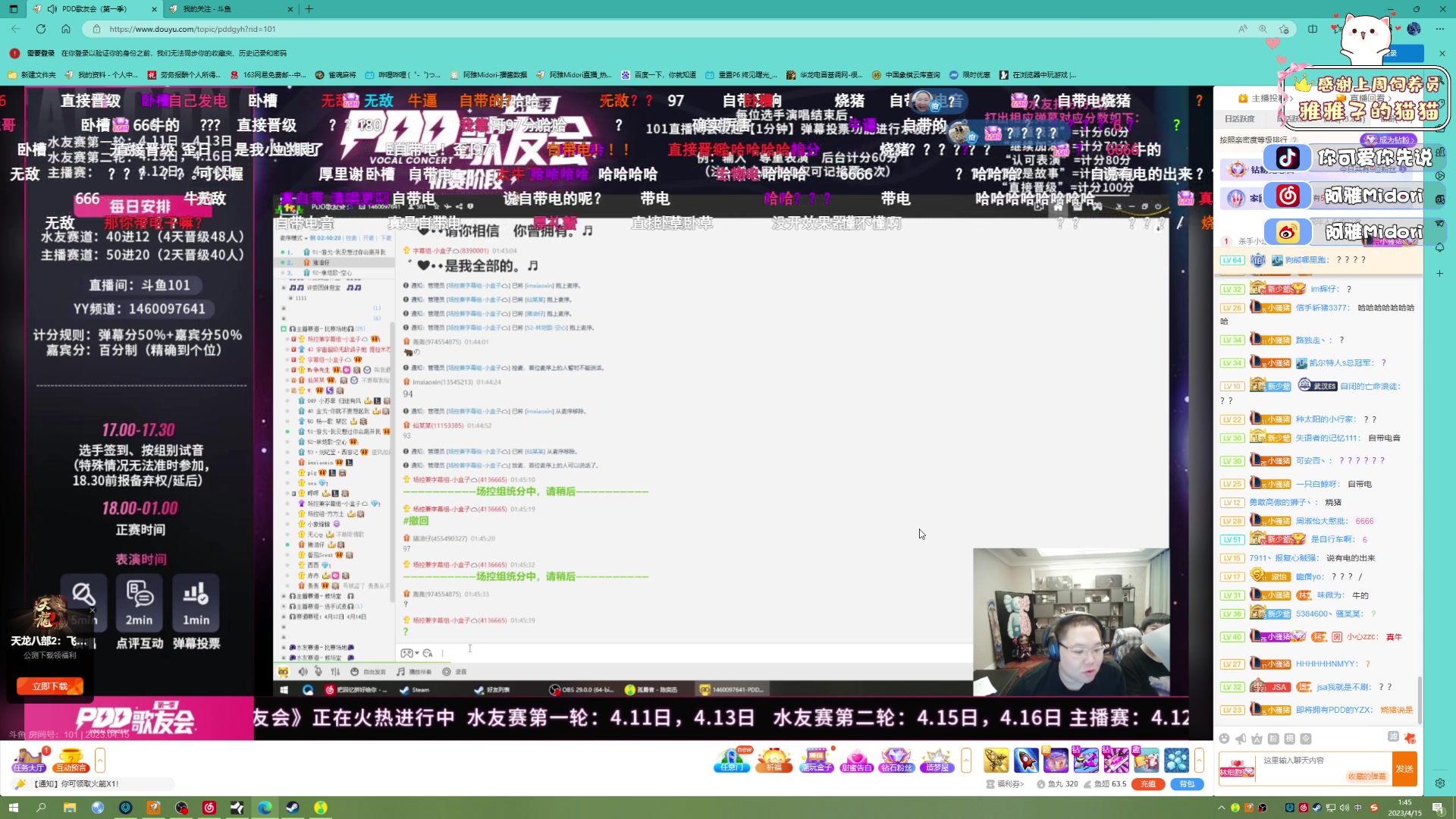Click the 充值 recharge button
Screen dimensions: 1456x819
click(1148, 784)
